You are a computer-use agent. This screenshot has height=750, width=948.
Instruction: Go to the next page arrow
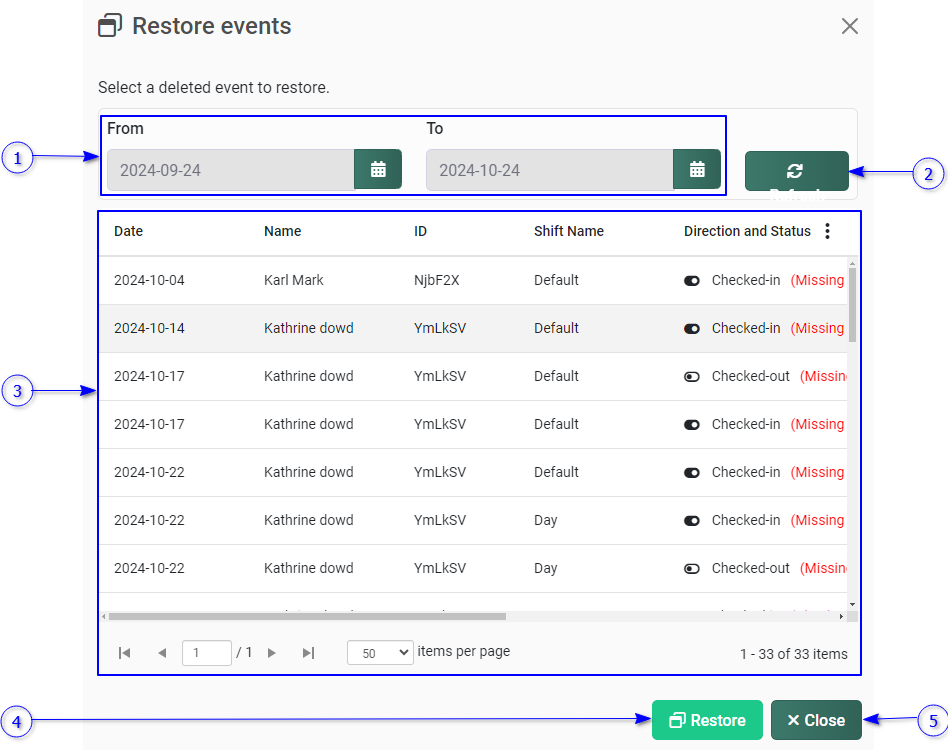(x=271, y=653)
